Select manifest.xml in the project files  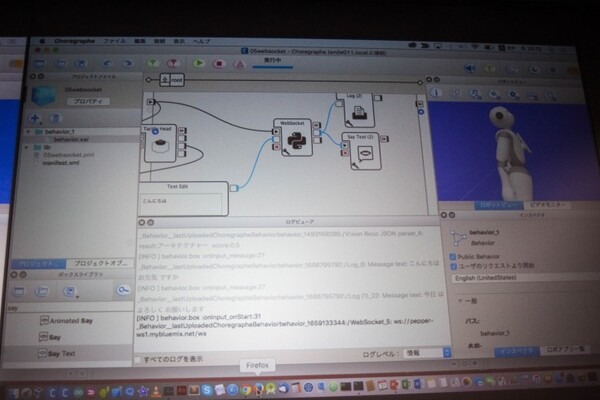pyautogui.click(x=60, y=162)
